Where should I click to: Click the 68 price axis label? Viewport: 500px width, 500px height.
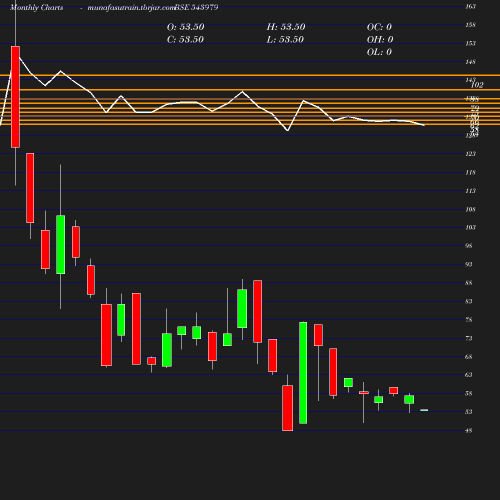(469, 357)
